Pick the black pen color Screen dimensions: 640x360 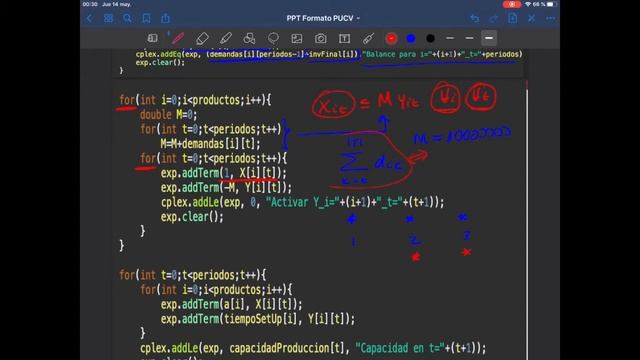pyautogui.click(x=430, y=38)
